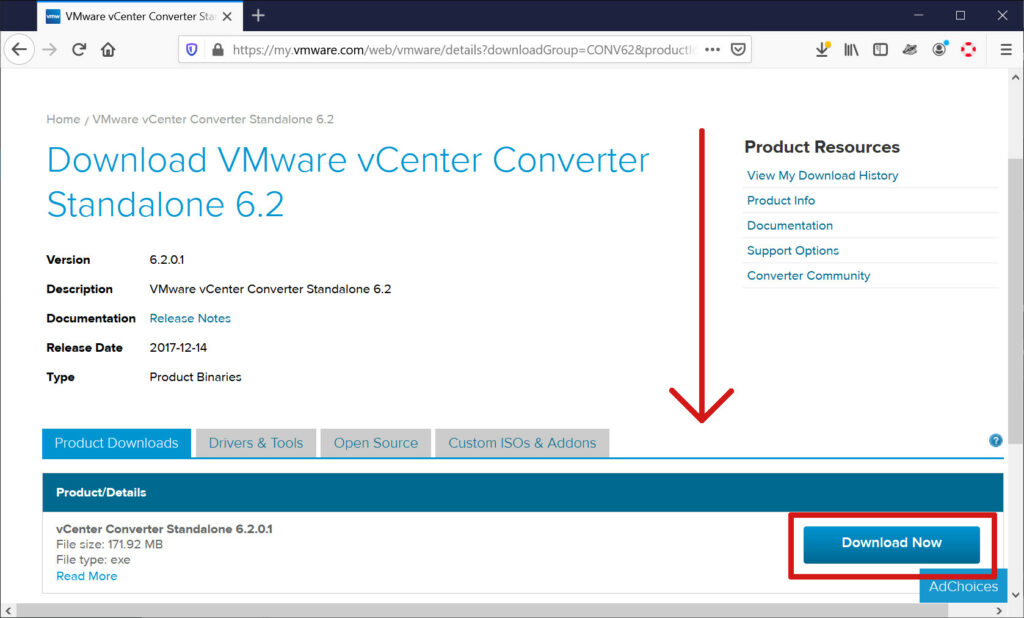Click File size: 171.92 MB text
1024x618 pixels.
[110, 544]
